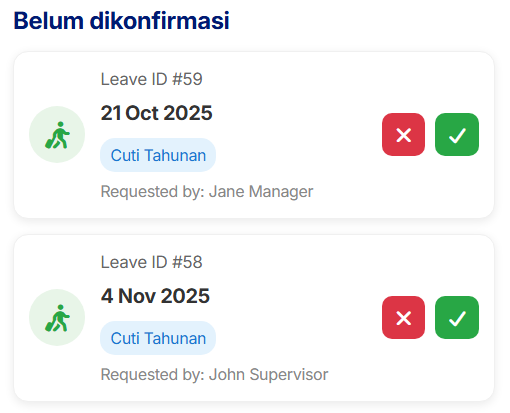Click the traveler luggage icon for Leave #59
The image size is (510, 413).
[x=57, y=135]
